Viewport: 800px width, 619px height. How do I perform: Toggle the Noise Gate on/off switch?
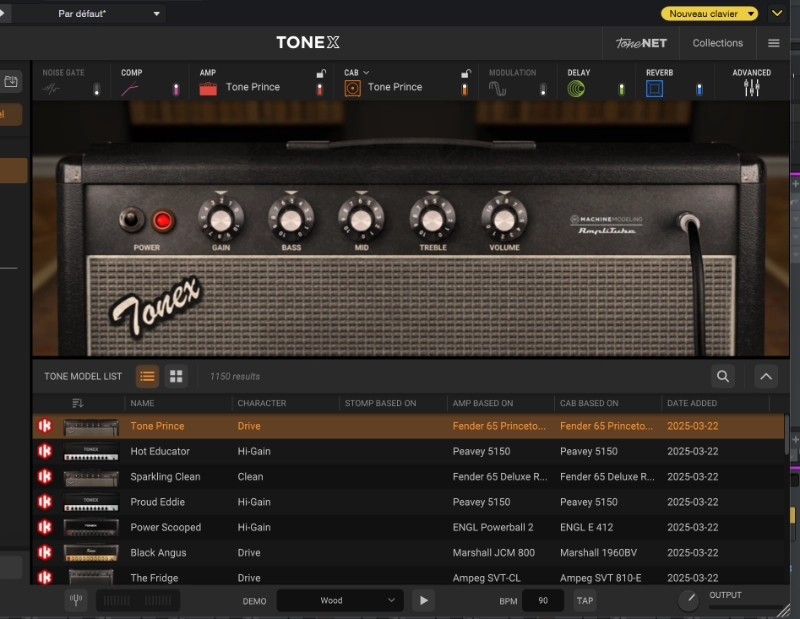[x=96, y=90]
